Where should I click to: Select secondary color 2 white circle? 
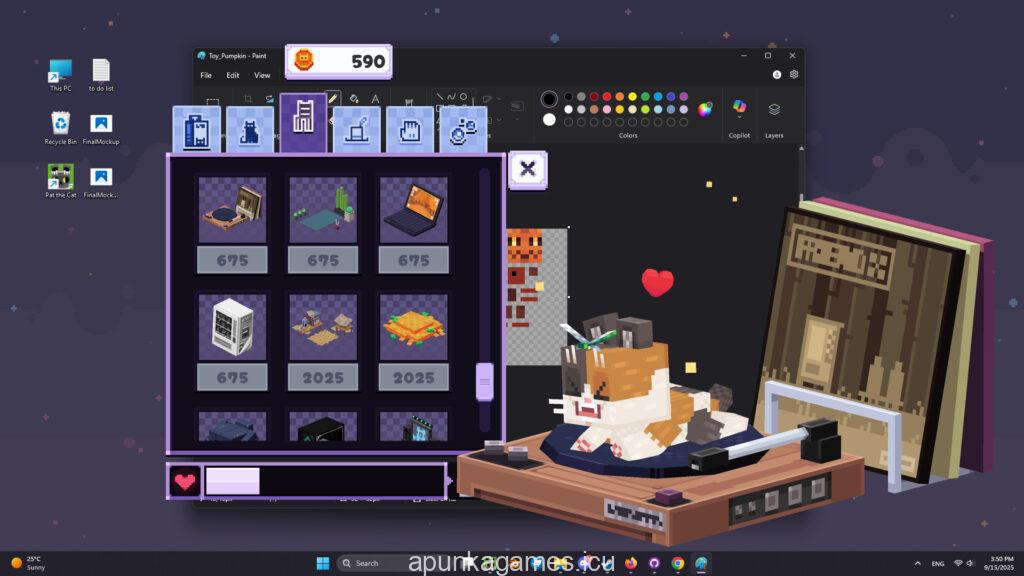pos(549,120)
